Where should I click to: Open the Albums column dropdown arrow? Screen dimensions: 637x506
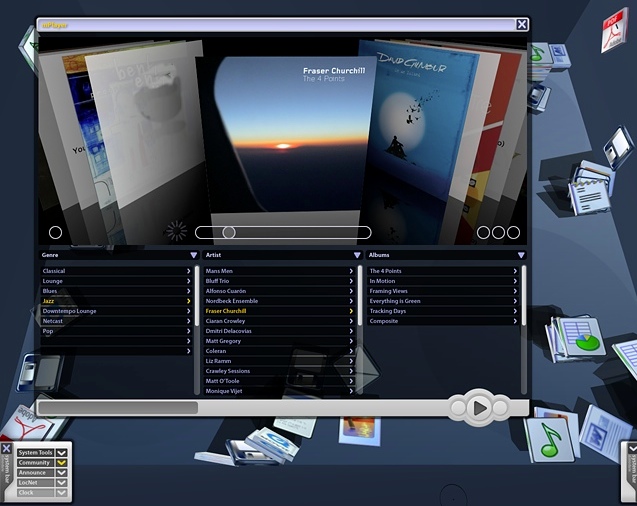(x=521, y=255)
